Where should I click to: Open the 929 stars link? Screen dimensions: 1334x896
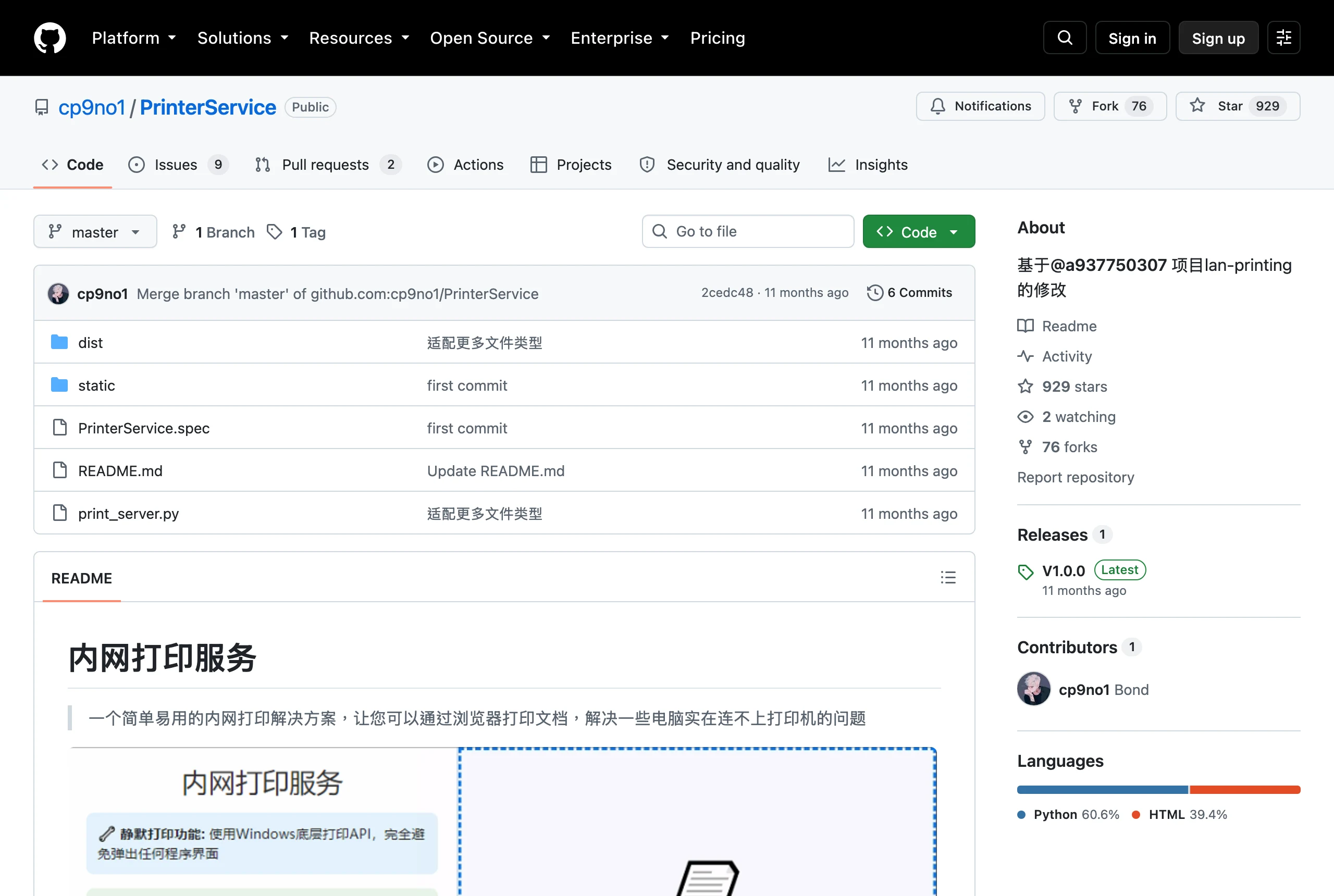1063,387
